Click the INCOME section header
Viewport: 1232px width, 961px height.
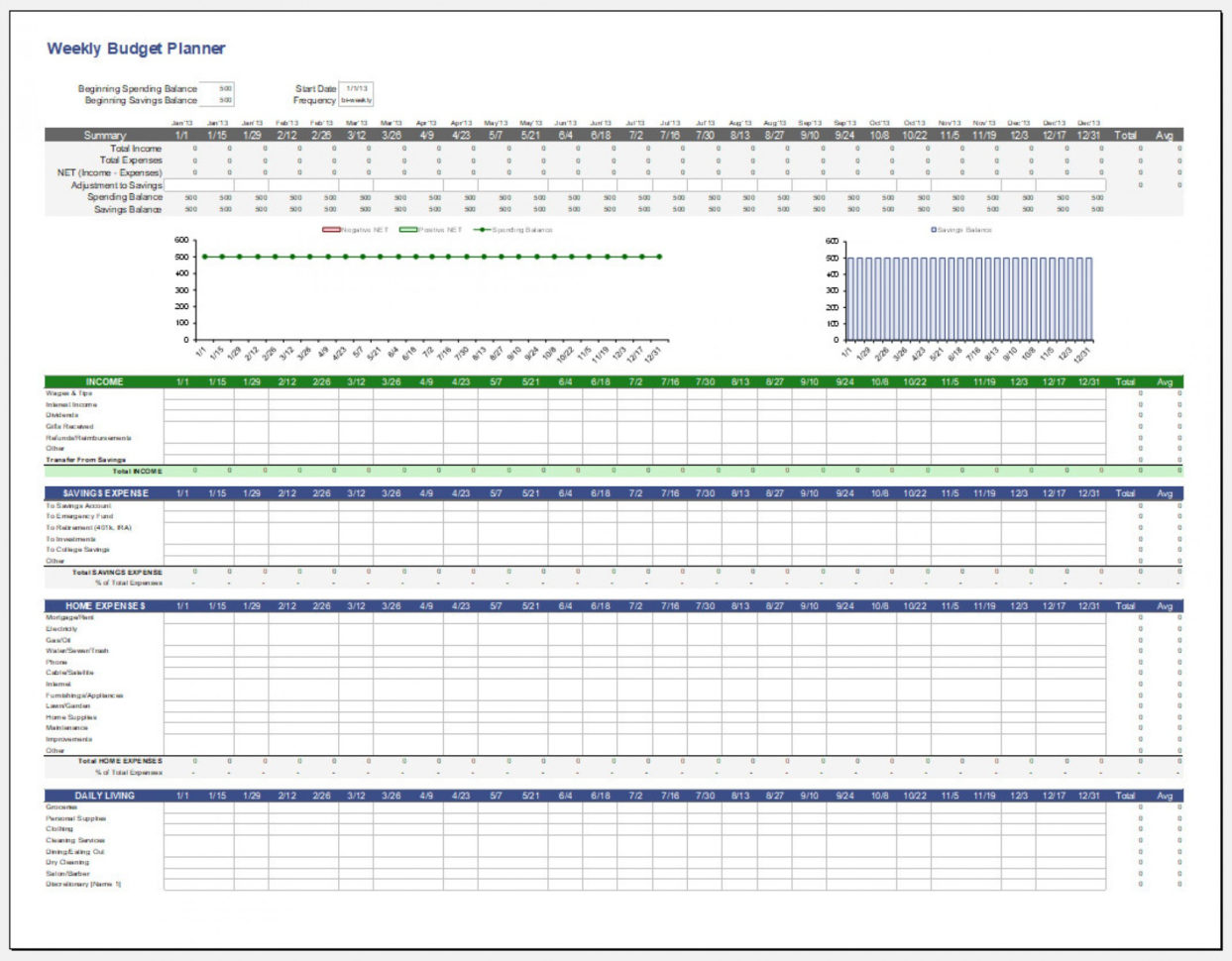coord(104,381)
